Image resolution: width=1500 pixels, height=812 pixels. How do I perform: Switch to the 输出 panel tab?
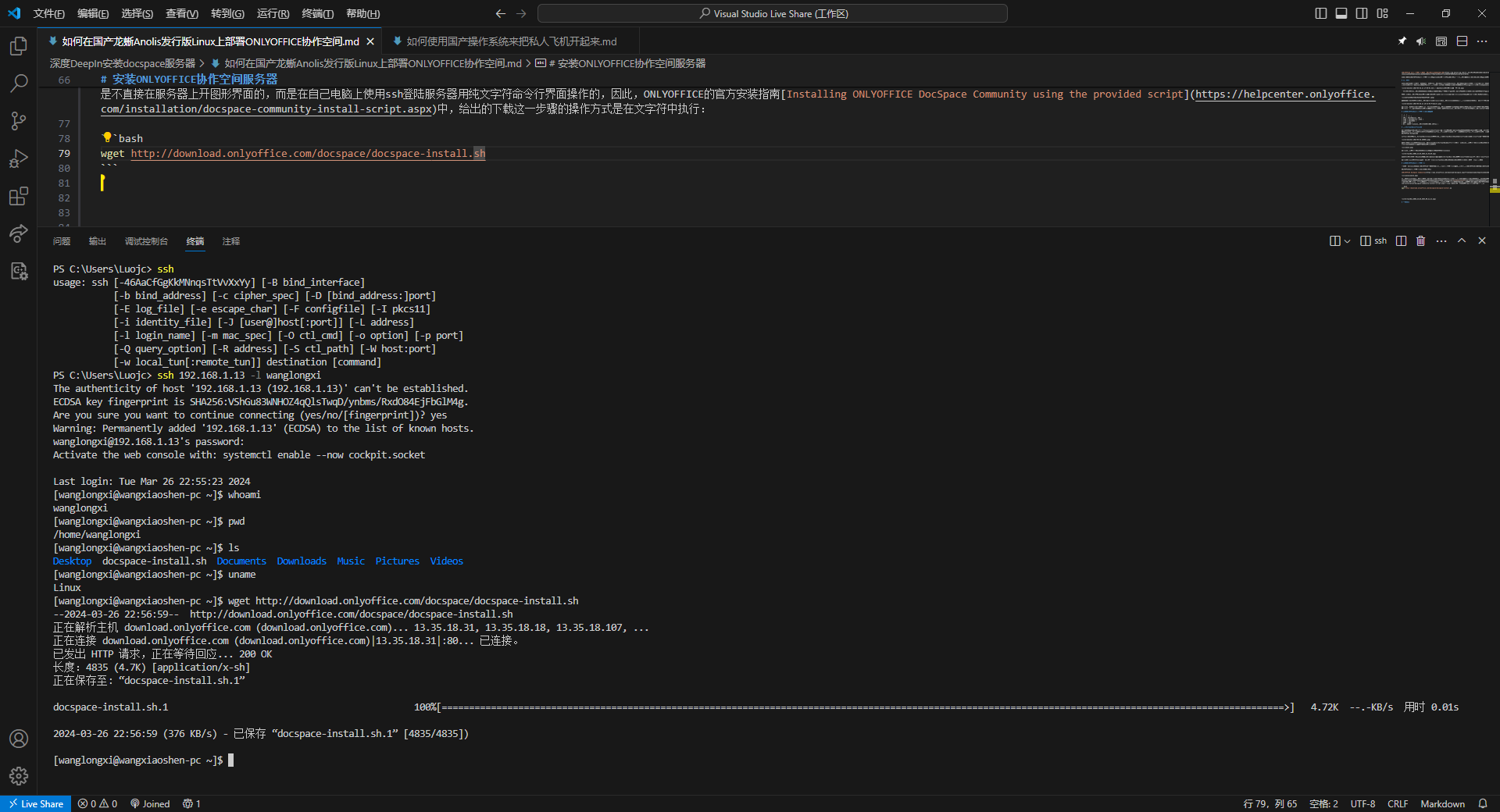(98, 241)
